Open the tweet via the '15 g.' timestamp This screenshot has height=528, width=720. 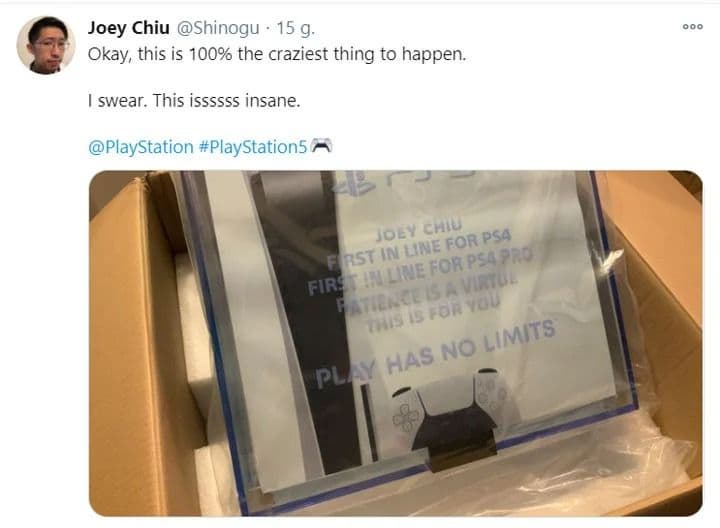click(296, 28)
